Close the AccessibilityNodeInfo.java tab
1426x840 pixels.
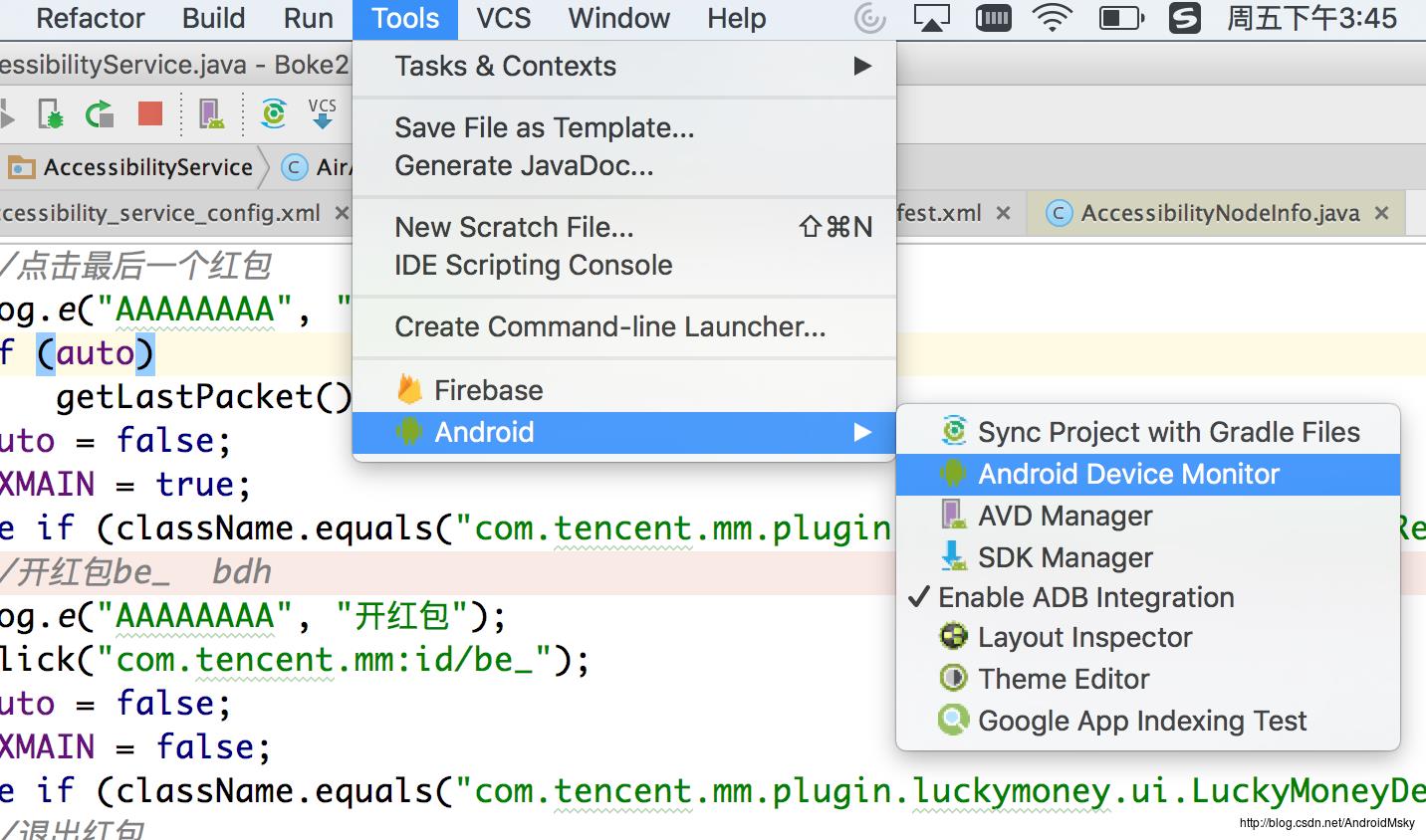click(x=1382, y=213)
